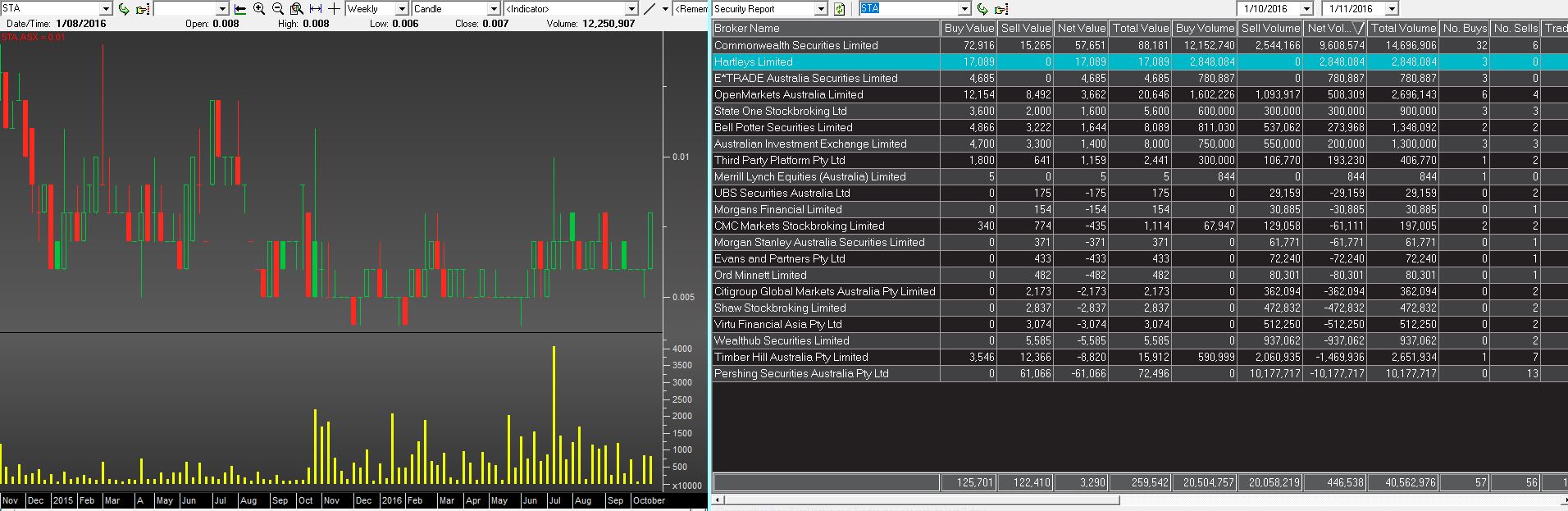1568x511 pixels.
Task: Select the Commonwealth Securities Limited row
Action: pyautogui.click(x=1140, y=46)
